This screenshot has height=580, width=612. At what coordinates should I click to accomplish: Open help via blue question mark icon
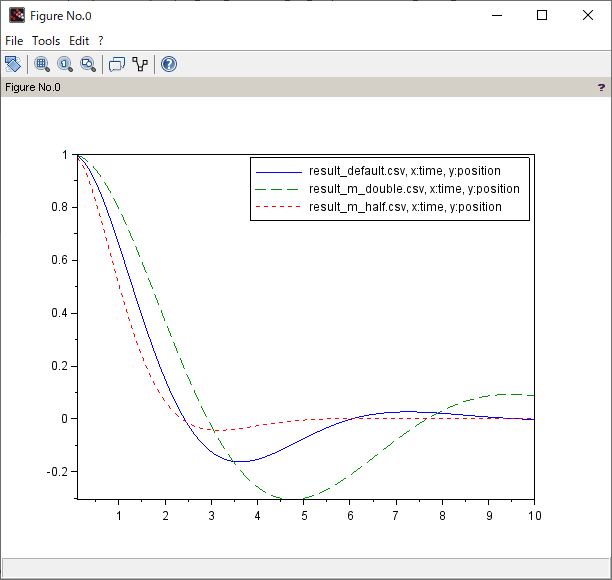pyautogui.click(x=169, y=64)
